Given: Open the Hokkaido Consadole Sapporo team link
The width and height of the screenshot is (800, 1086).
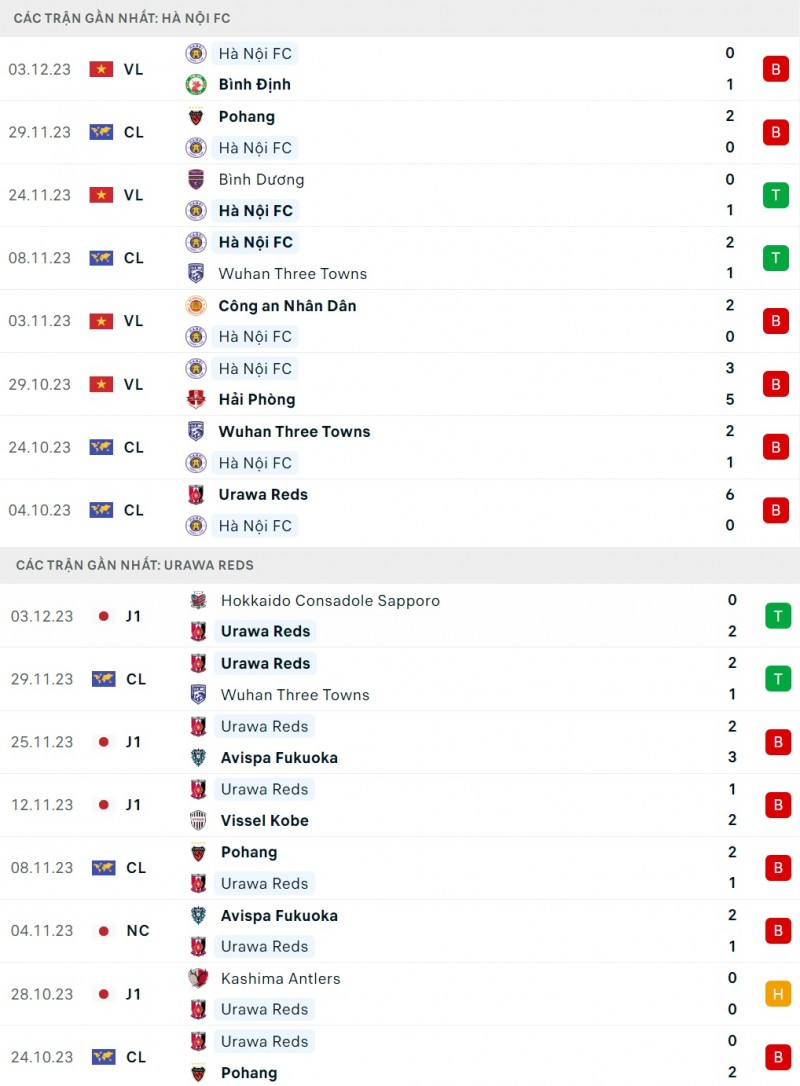Looking at the screenshot, I should pyautogui.click(x=330, y=601).
